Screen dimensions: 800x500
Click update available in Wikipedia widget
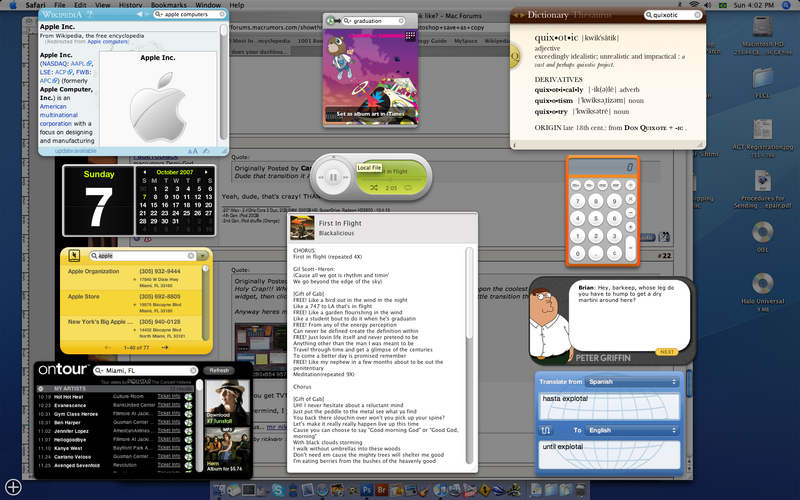point(76,151)
